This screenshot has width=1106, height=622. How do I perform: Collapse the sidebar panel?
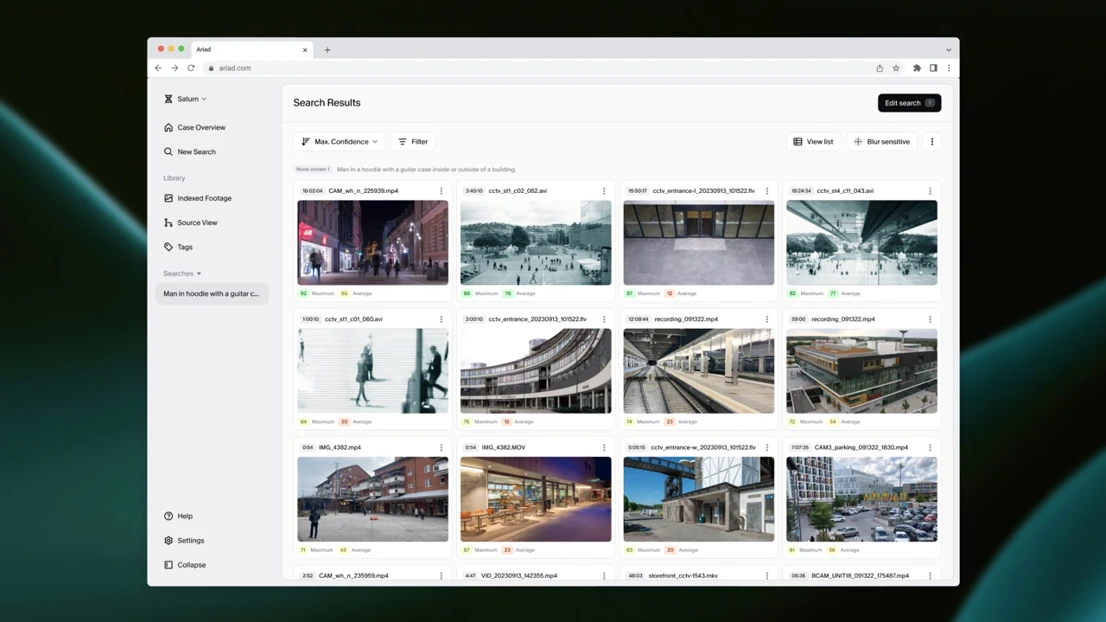coord(191,565)
